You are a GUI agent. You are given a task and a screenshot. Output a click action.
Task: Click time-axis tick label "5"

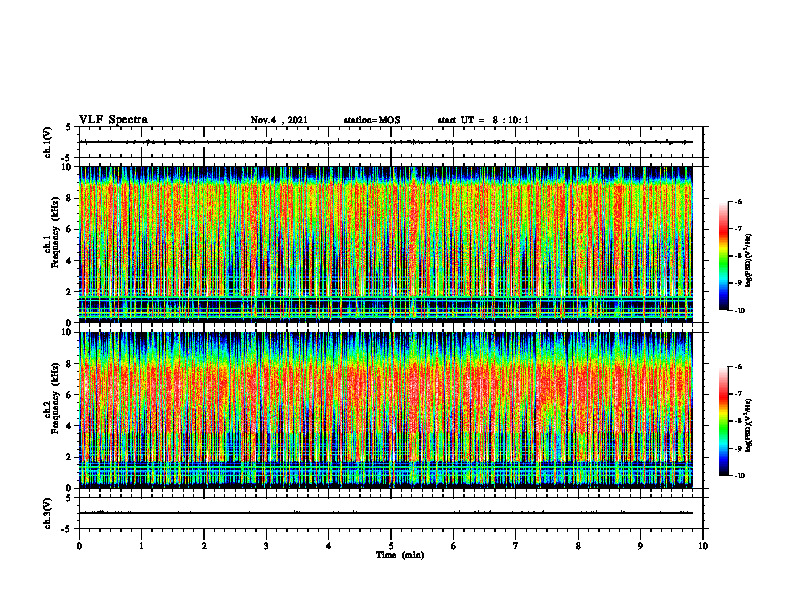pos(391,546)
